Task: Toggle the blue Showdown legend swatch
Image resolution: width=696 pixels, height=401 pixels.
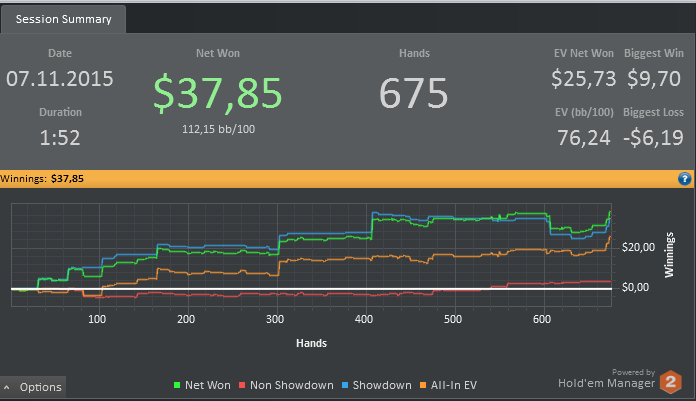Action: tap(345, 385)
